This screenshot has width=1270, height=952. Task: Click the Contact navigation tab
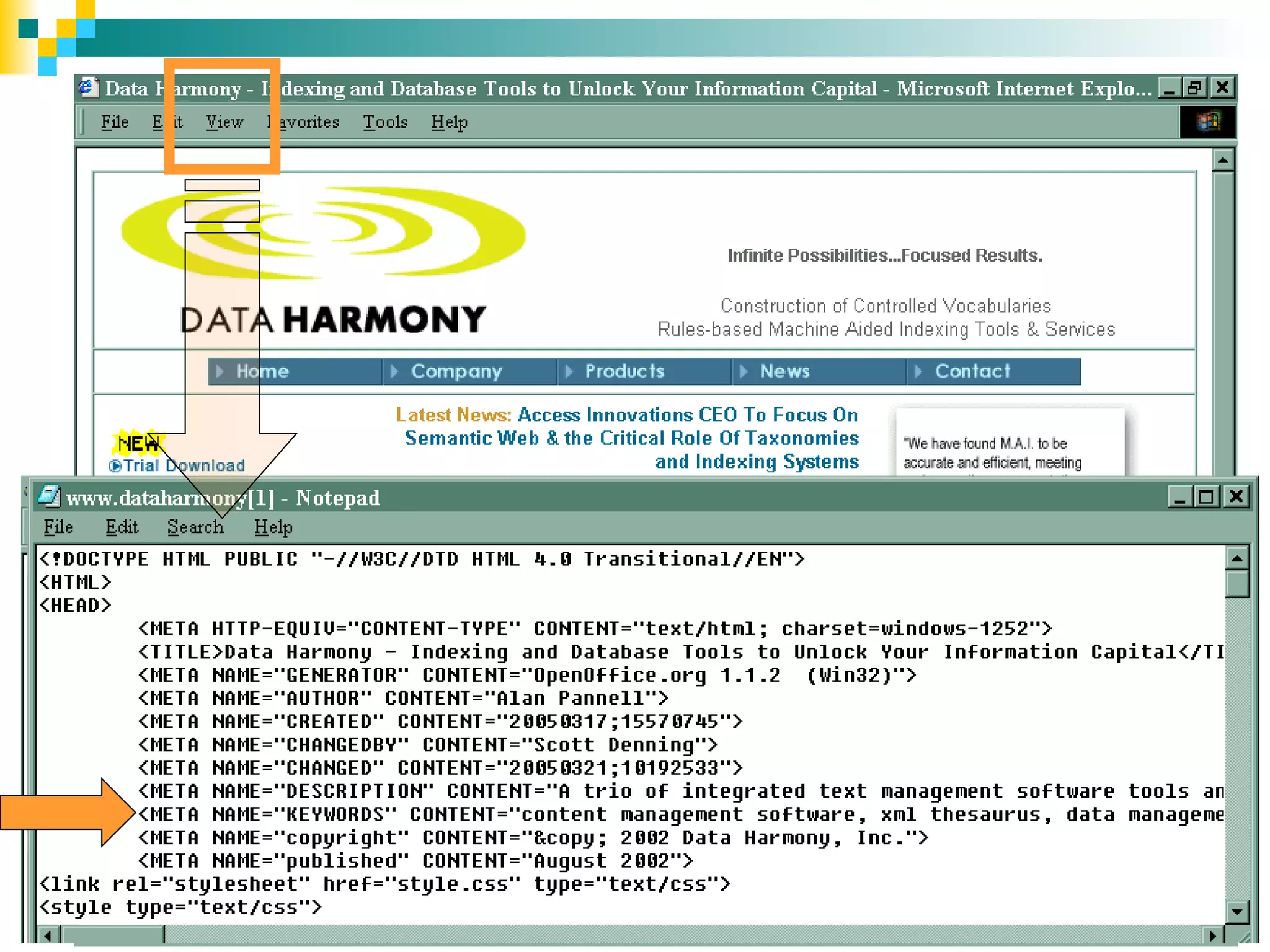(972, 371)
